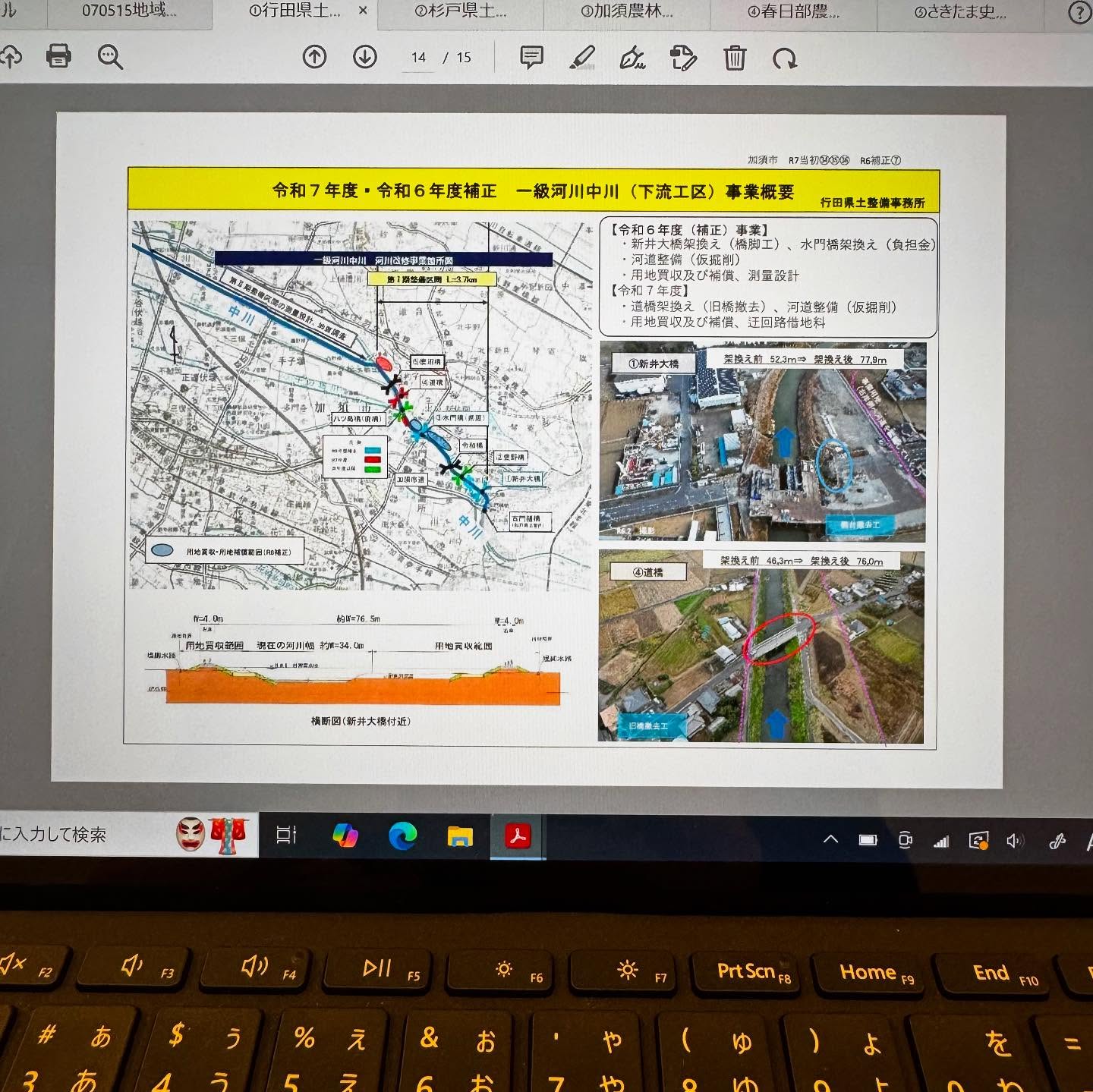The width and height of the screenshot is (1093, 1092).
Task: Close the ①行田県土 tab
Action: coord(363,11)
